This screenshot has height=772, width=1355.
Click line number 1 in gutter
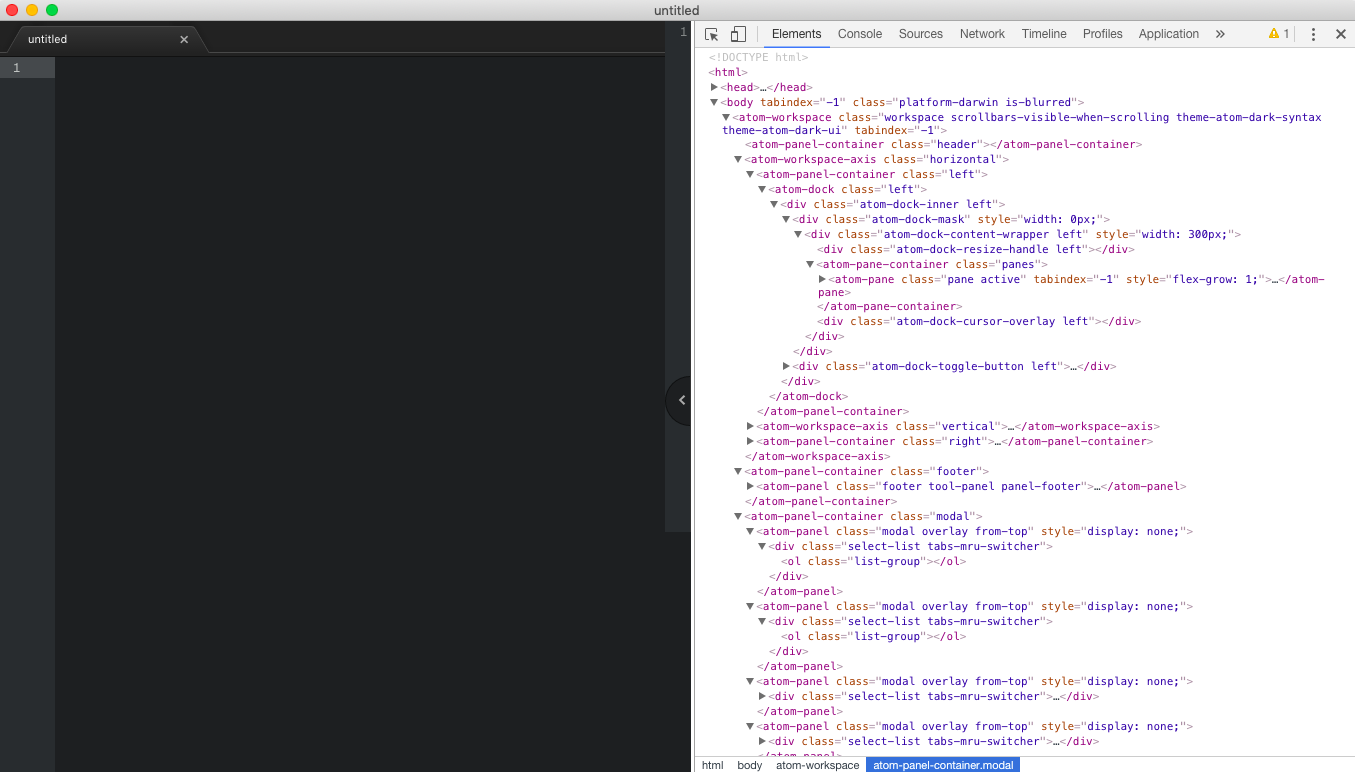tap(16, 68)
